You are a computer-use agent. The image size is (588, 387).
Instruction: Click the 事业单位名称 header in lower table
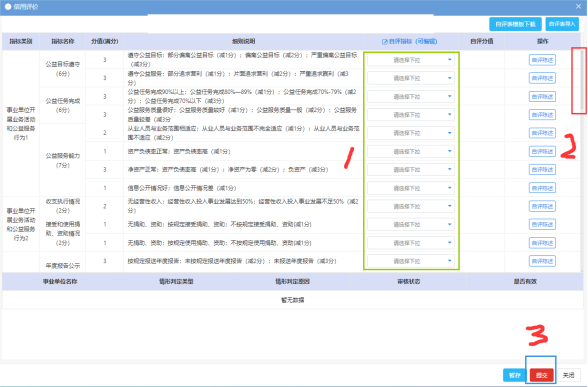pyautogui.click(x=60, y=281)
